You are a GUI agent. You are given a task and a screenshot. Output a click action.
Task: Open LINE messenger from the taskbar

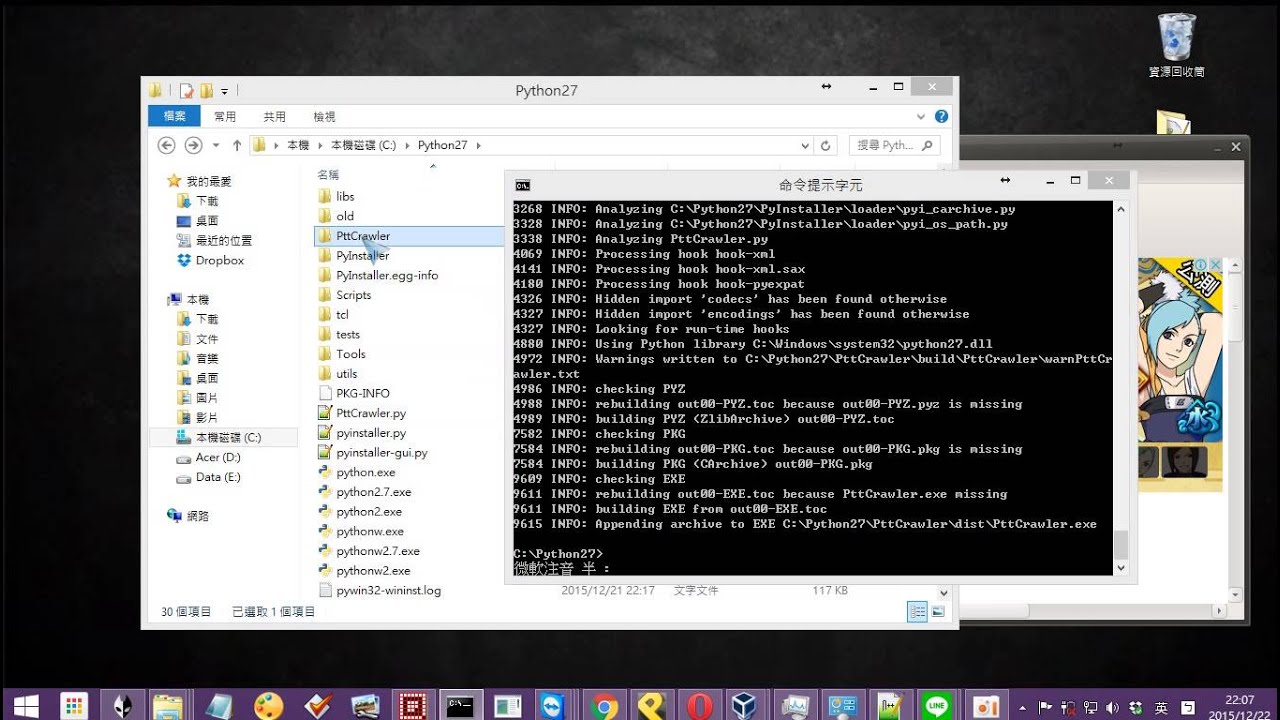pyautogui.click(x=938, y=706)
